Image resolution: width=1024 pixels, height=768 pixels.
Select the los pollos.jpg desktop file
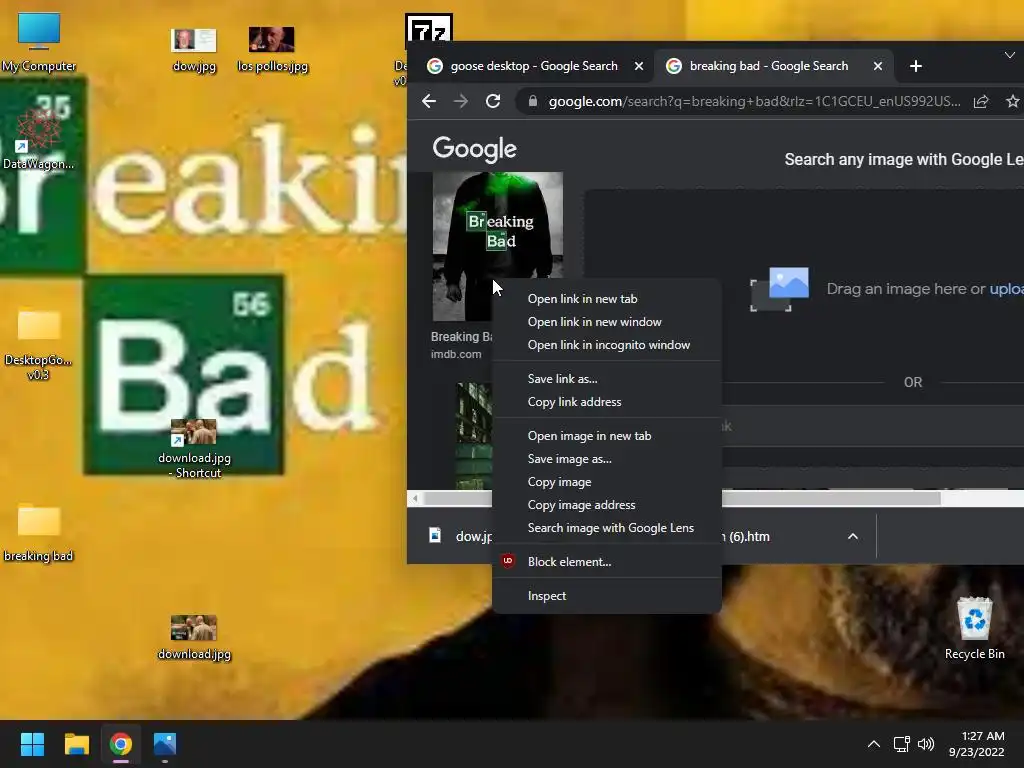(272, 50)
